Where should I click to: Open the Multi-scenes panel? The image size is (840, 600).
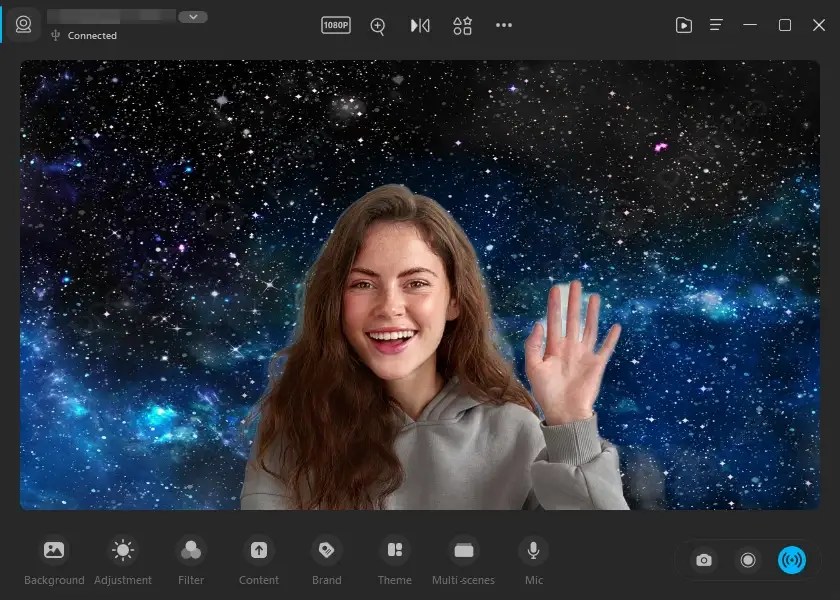click(463, 558)
